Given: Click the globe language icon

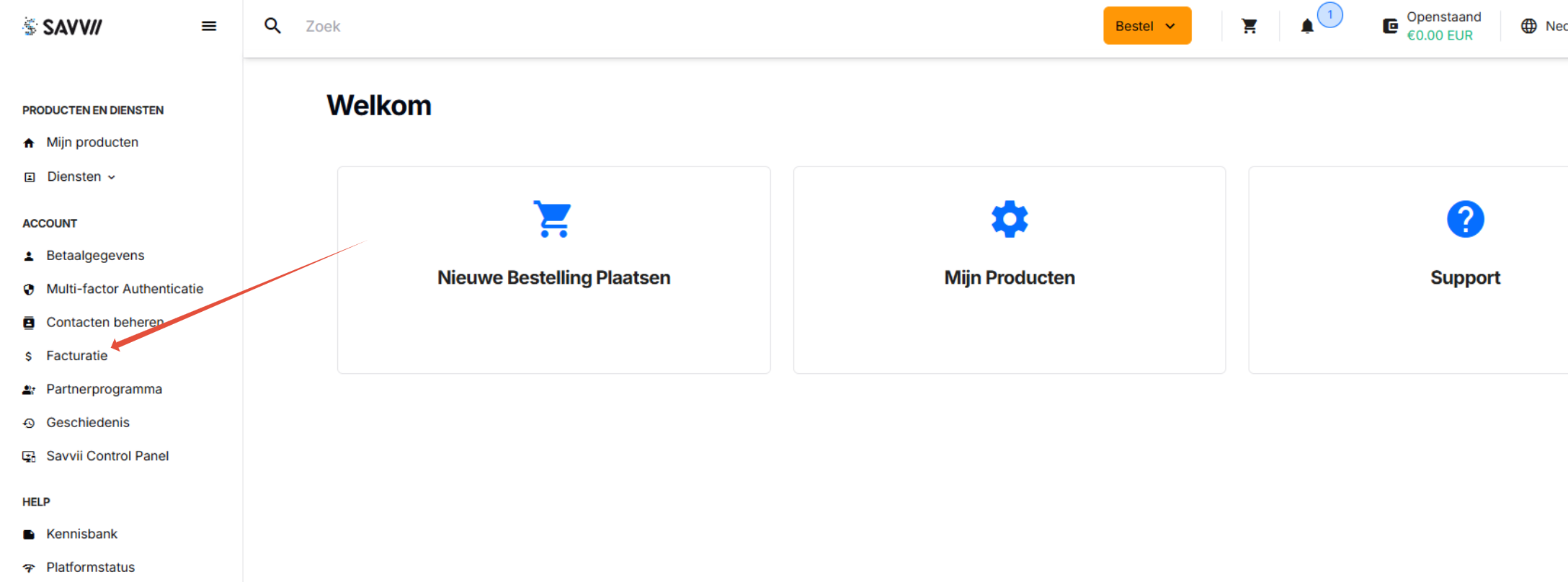Looking at the screenshot, I should [x=1528, y=27].
